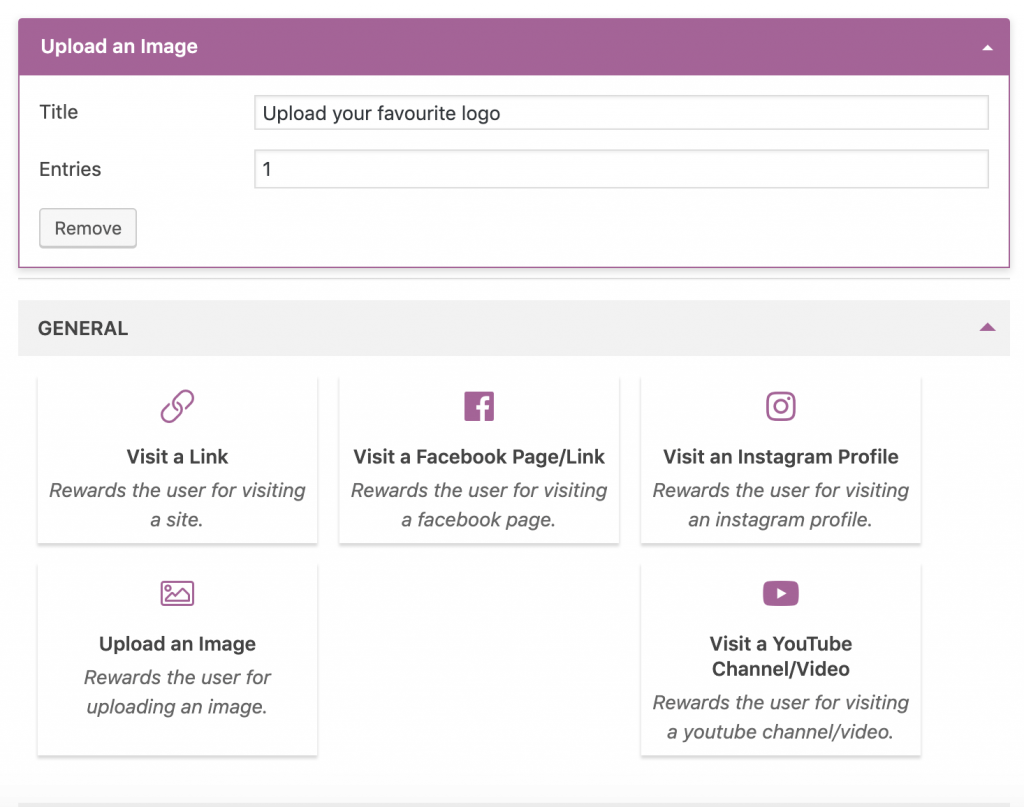Screen dimensions: 1024x807
Task: Select the Visit an Instagram Profile heading
Action: tap(780, 456)
